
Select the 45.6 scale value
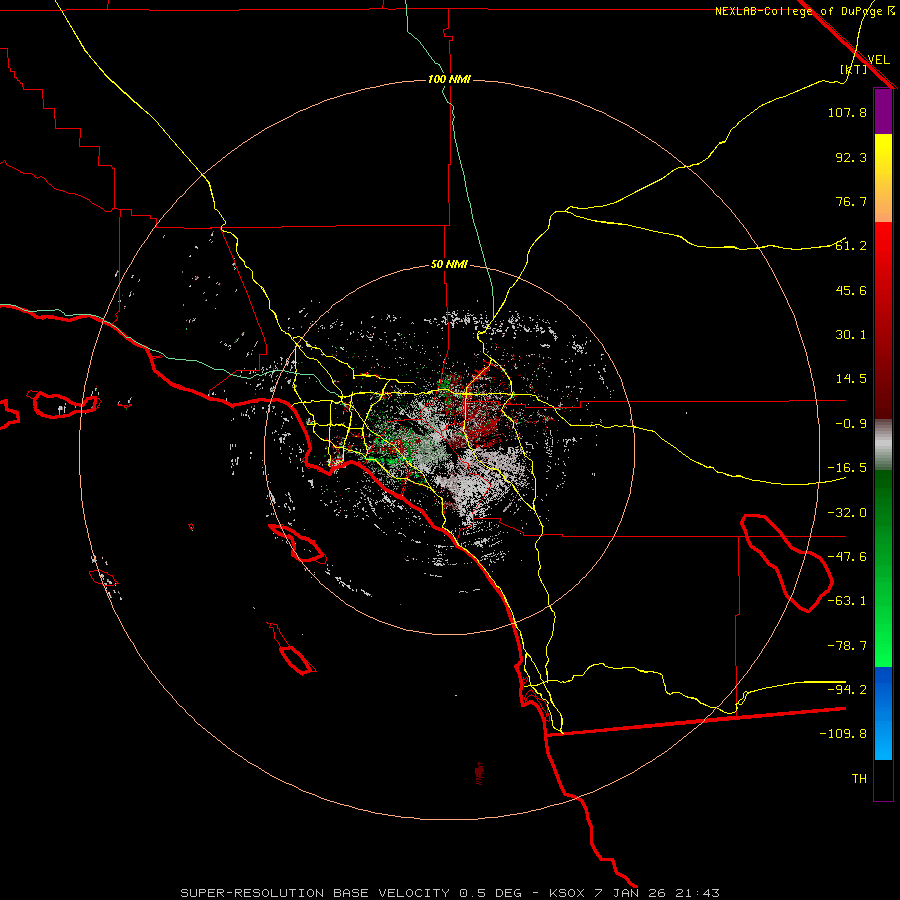pyautogui.click(x=851, y=290)
